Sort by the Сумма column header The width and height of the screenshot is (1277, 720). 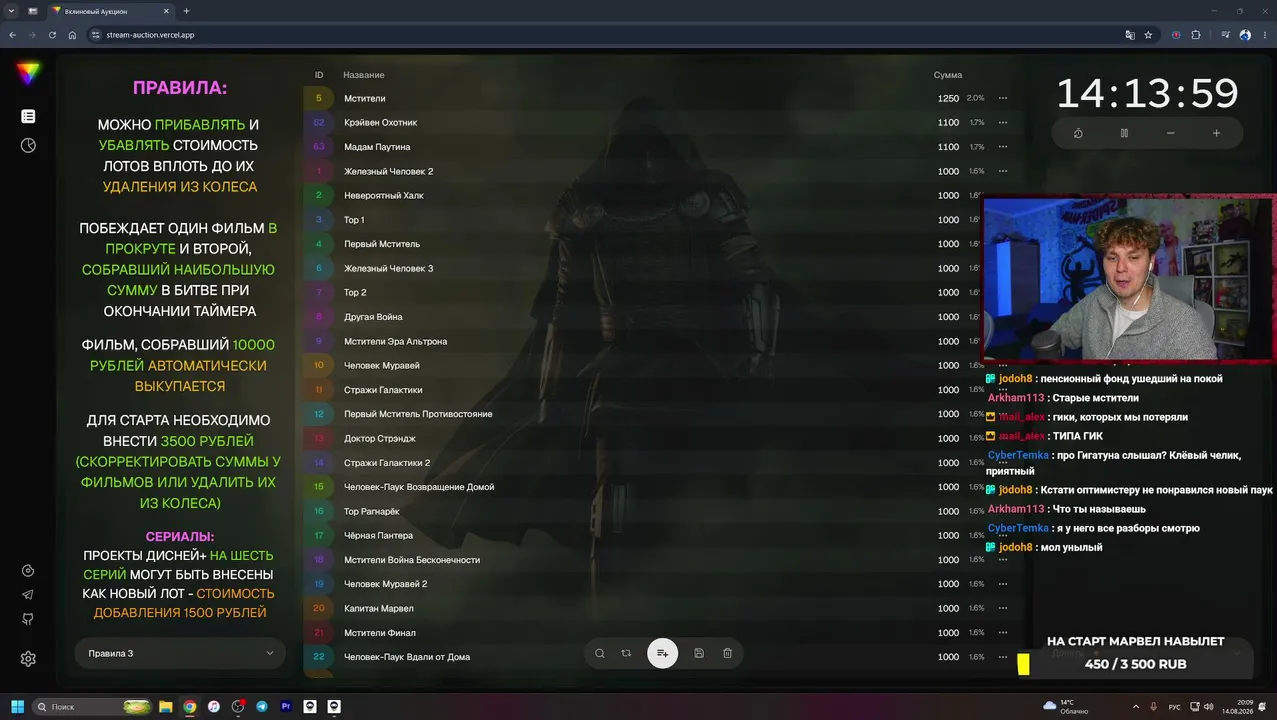[x=948, y=75]
